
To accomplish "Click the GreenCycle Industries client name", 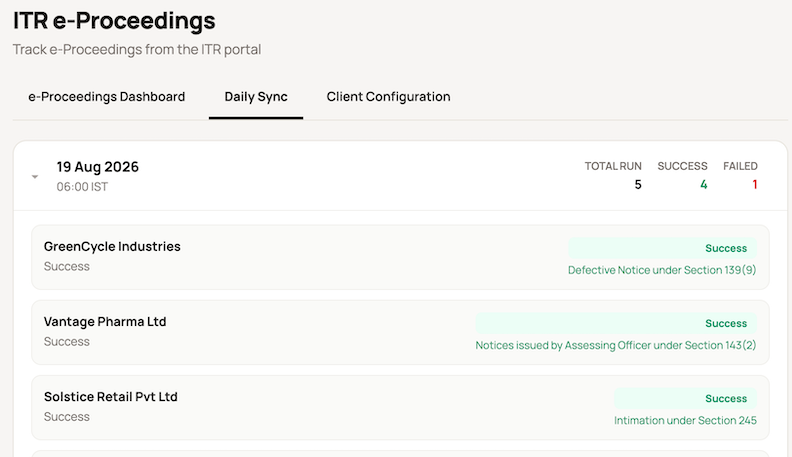I will (112, 246).
